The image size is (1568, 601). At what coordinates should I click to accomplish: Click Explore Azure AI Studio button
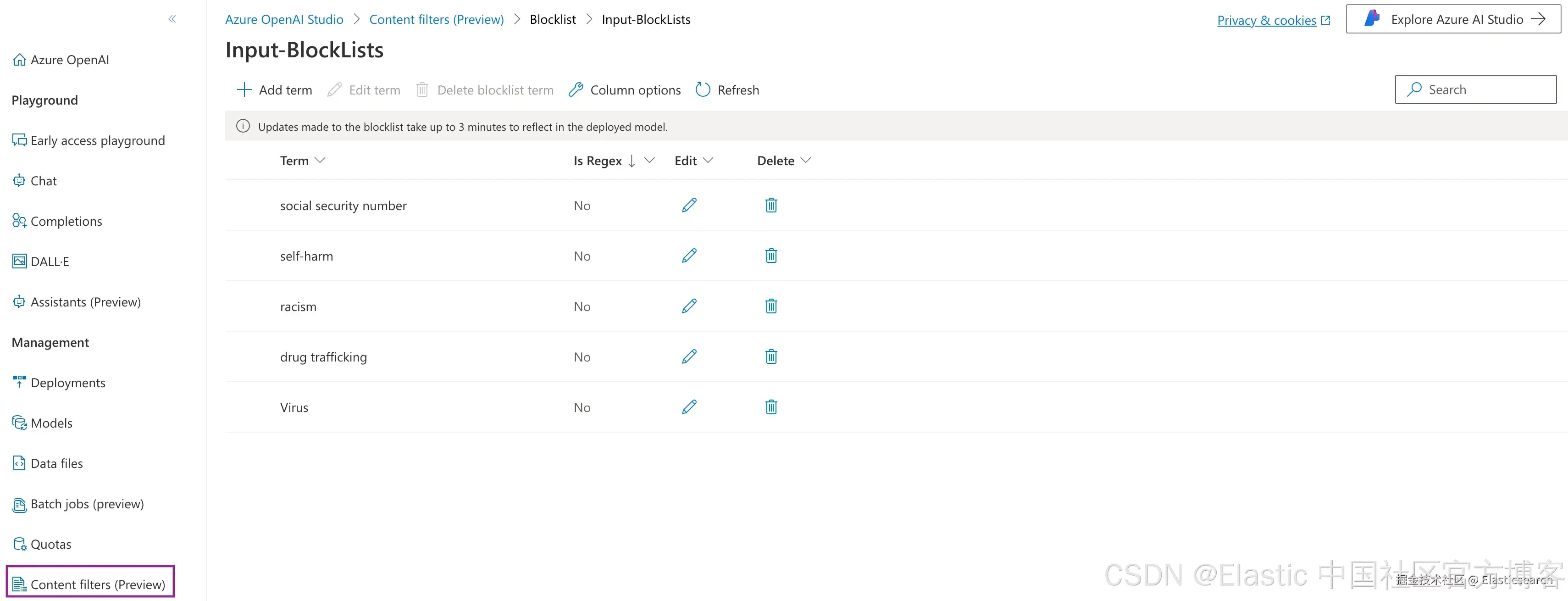[1452, 19]
